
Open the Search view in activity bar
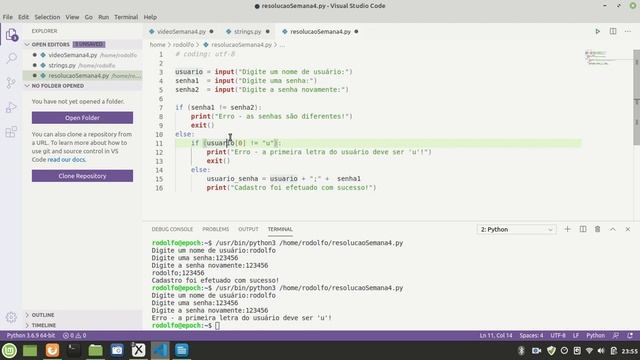(11, 58)
